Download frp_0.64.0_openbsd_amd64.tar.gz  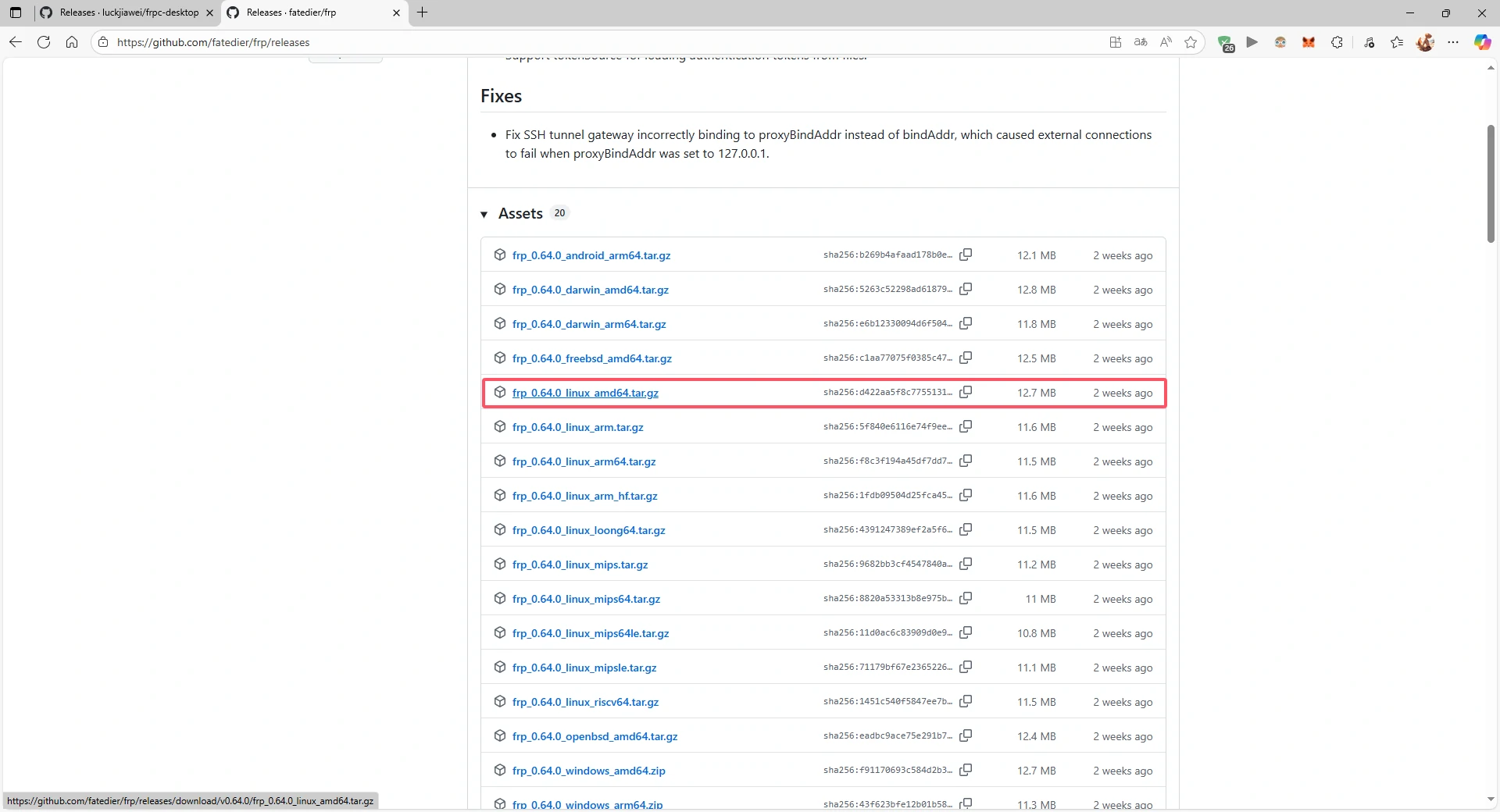point(595,736)
